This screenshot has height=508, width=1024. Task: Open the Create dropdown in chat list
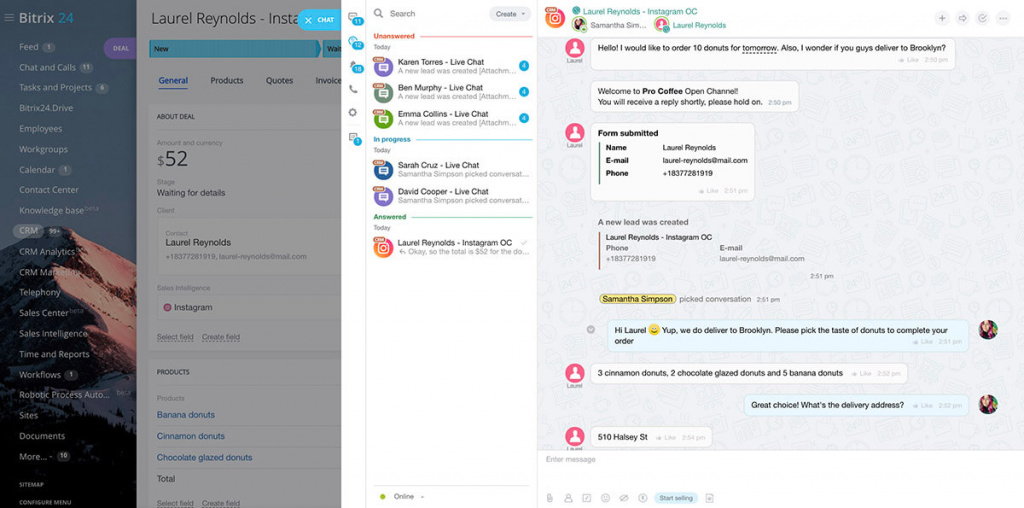pyautogui.click(x=510, y=14)
